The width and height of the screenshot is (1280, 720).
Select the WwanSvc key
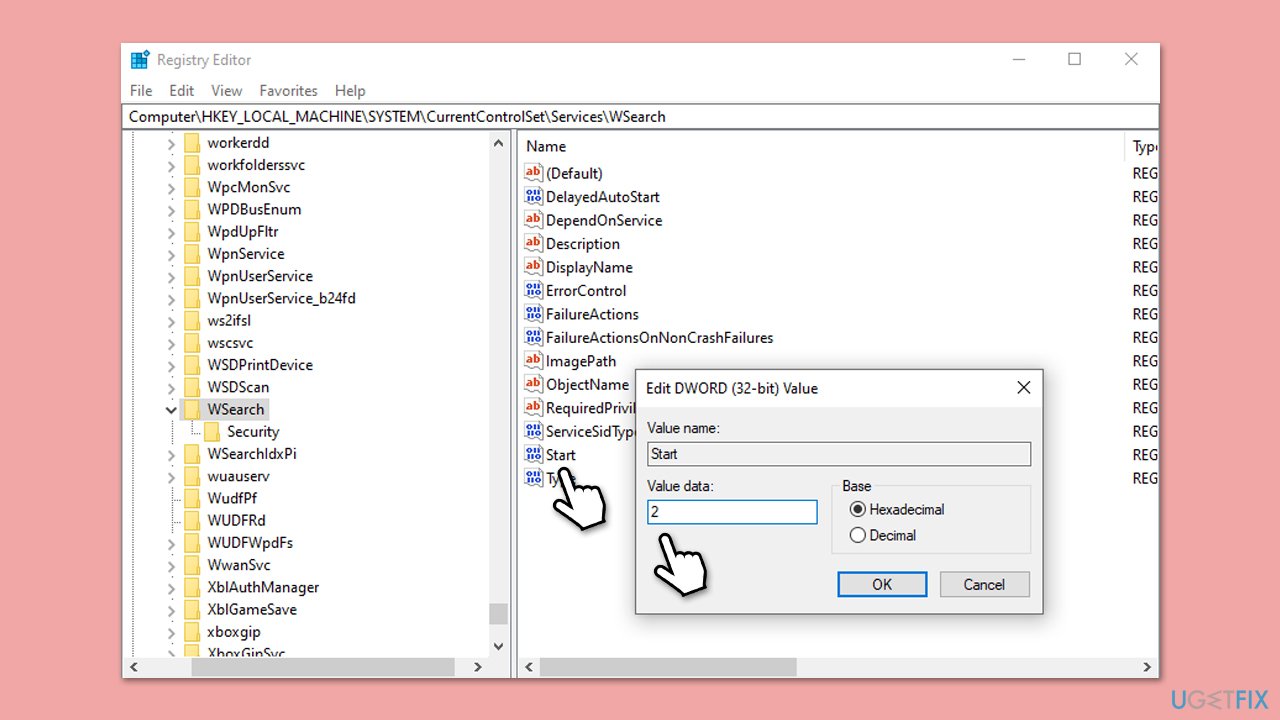pos(239,565)
